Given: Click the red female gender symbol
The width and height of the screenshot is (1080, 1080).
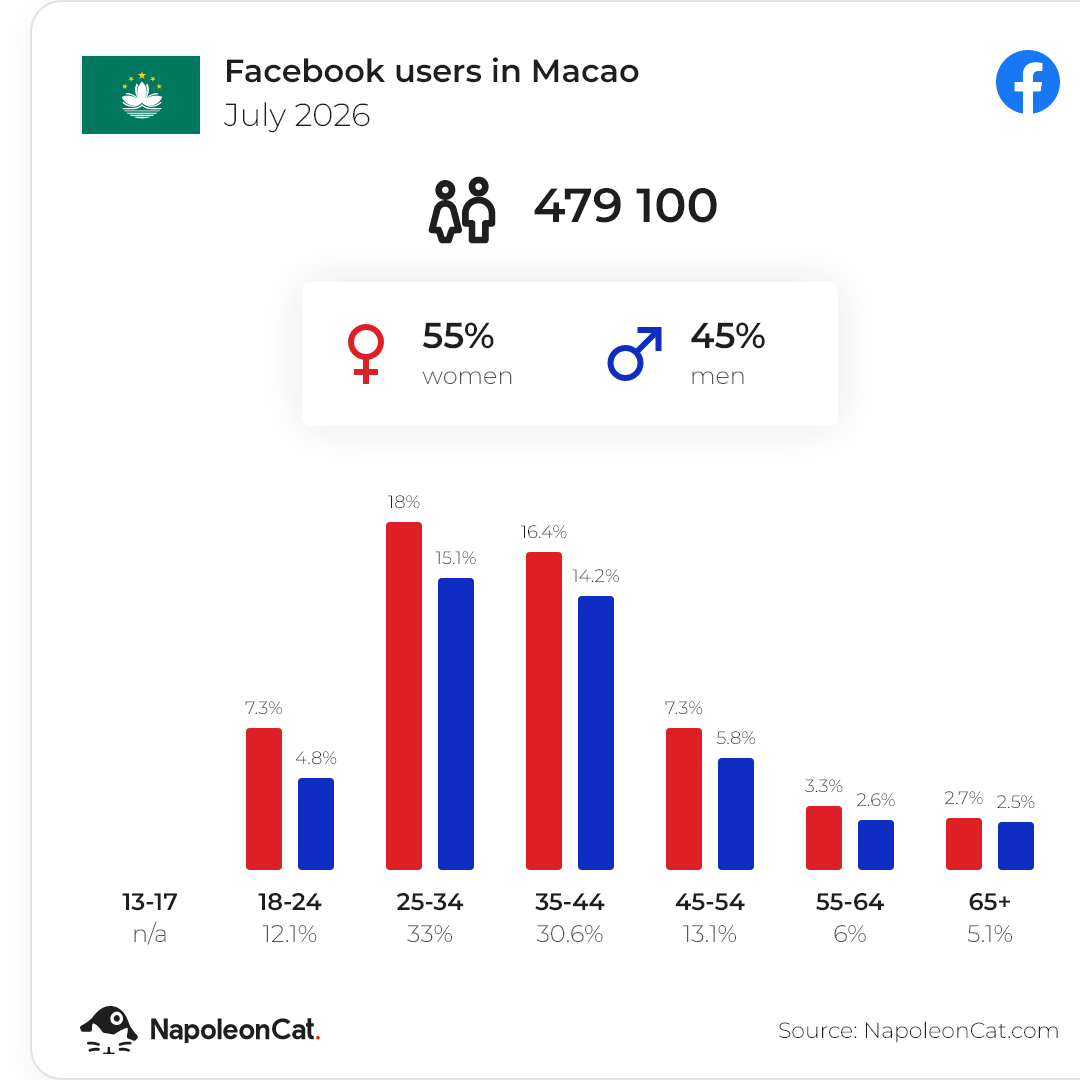Looking at the screenshot, I should (365, 353).
